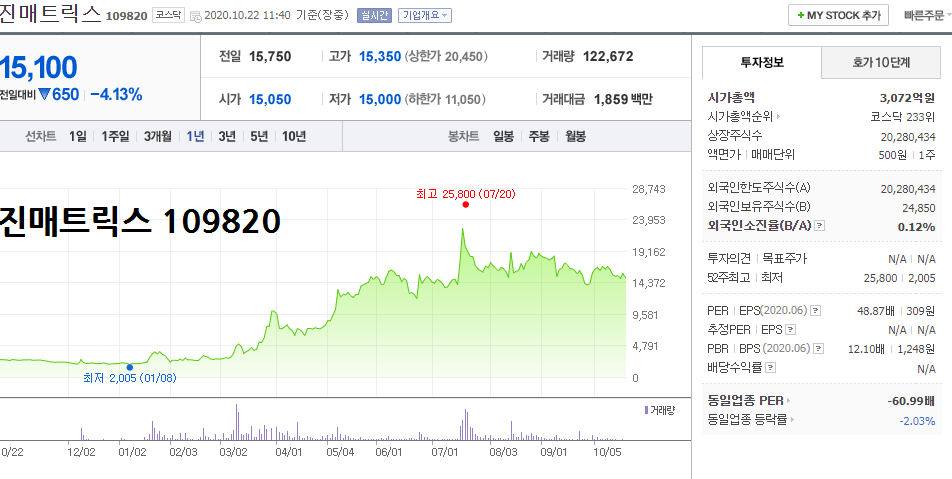952x479 pixels.
Task: Click the 코스닥 market badge
Action: [x=168, y=15]
